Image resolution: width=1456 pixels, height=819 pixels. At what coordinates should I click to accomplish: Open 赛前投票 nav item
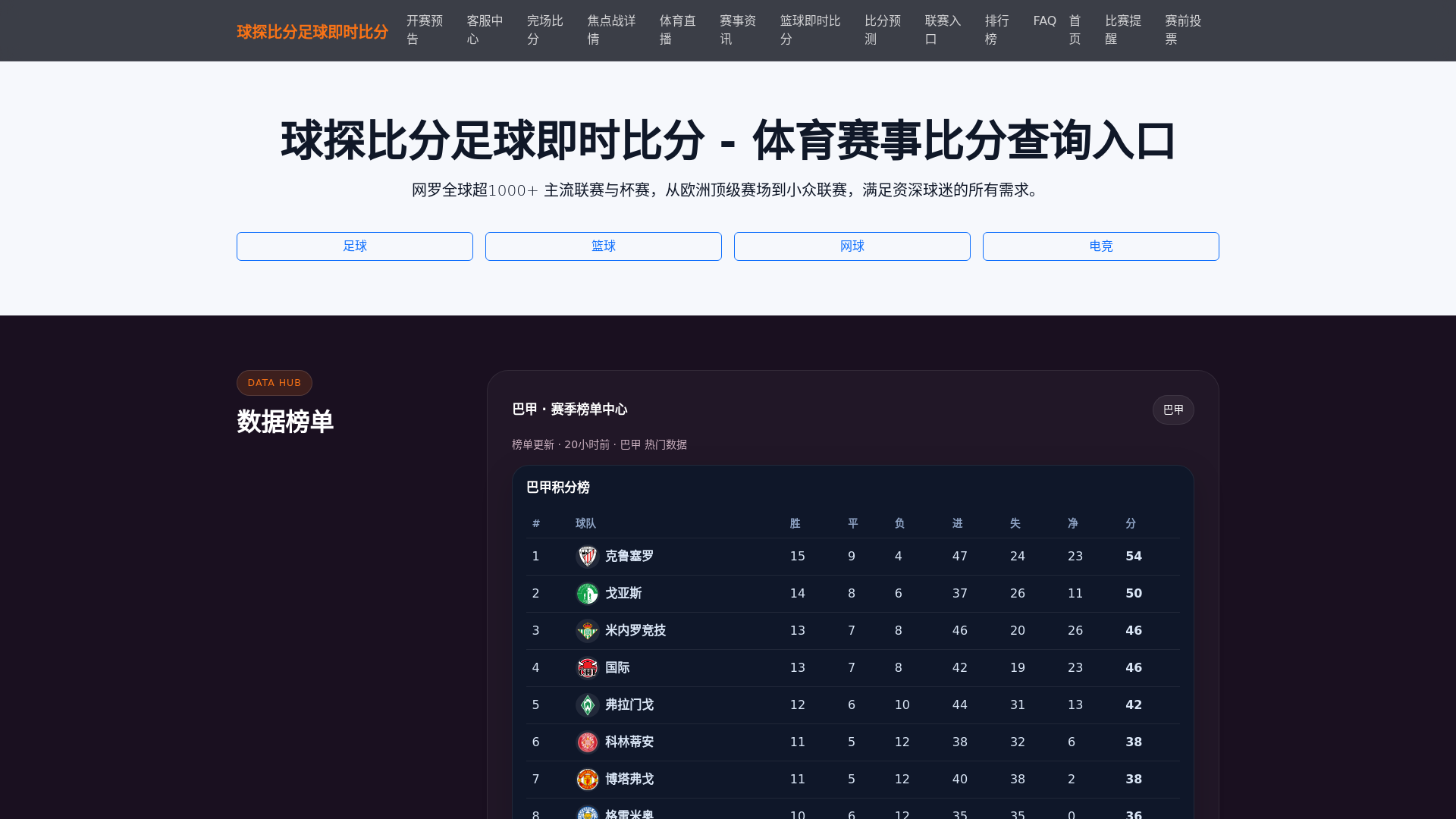(x=1183, y=30)
